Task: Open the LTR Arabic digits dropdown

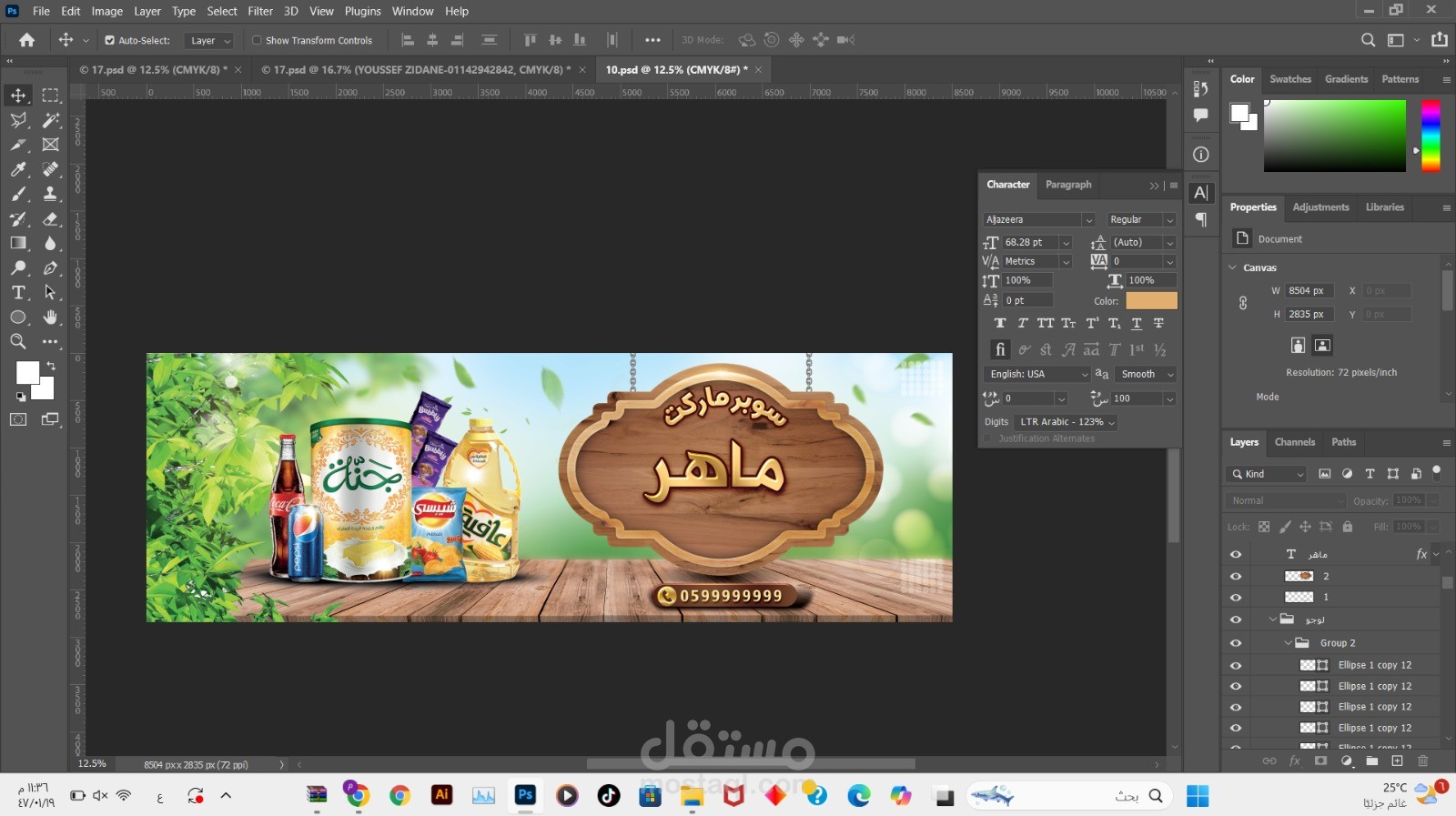Action: (1067, 422)
